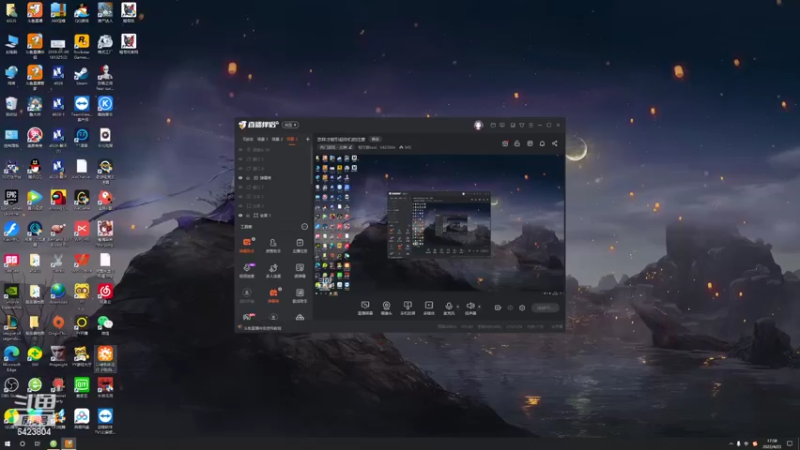Add a new scene with the plus button
Viewport: 800px width, 450px height.
(x=307, y=139)
